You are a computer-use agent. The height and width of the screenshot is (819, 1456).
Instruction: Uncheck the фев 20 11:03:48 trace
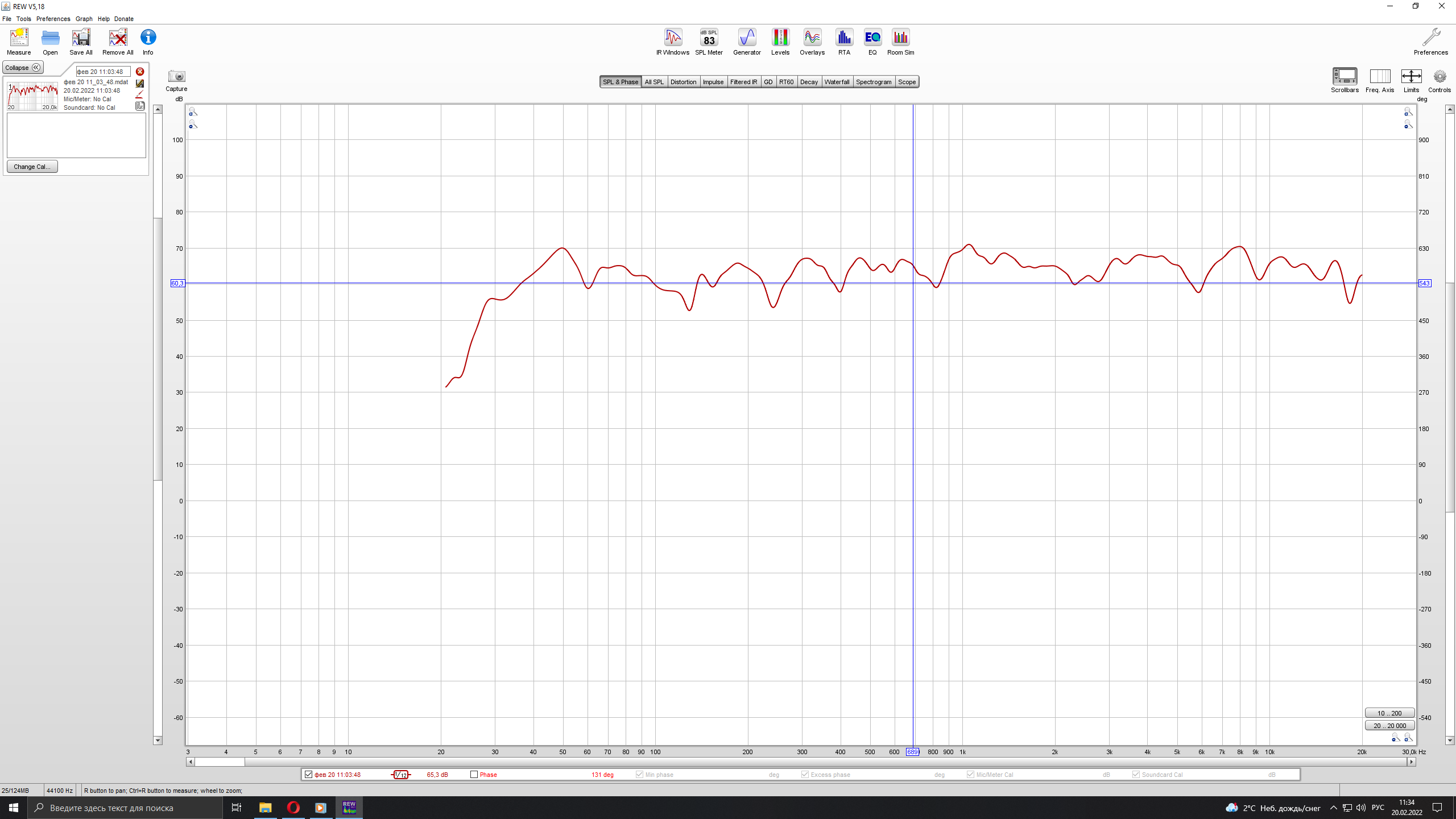(x=309, y=775)
